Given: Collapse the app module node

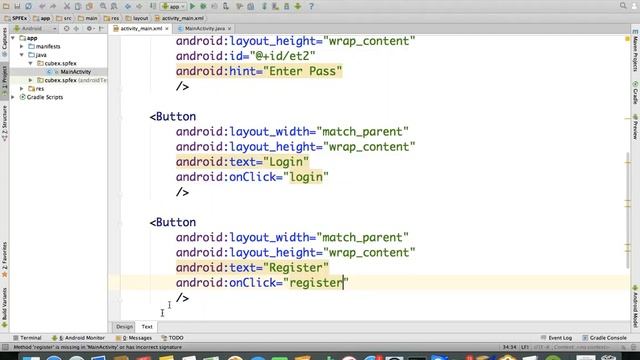Looking at the screenshot, I should point(13,38).
